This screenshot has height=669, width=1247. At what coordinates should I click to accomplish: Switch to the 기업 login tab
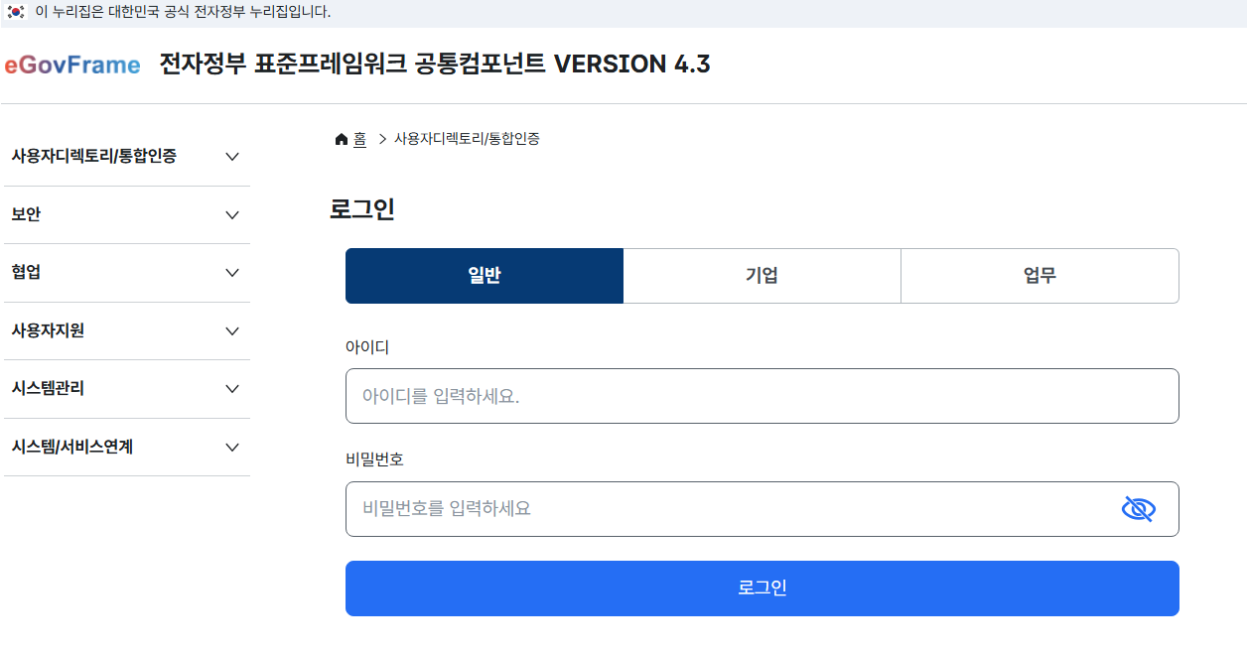(762, 276)
